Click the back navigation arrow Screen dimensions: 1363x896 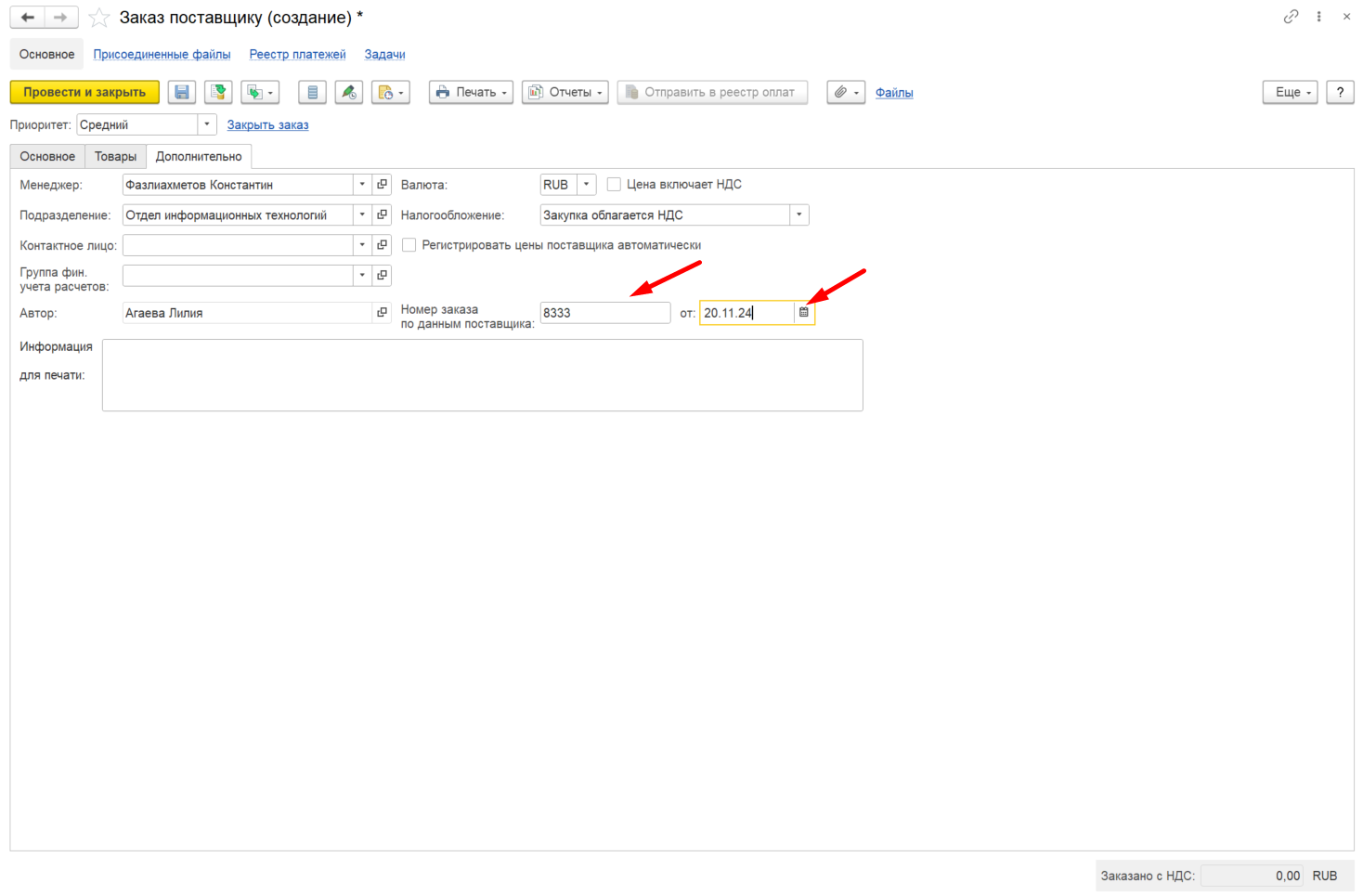(x=28, y=18)
